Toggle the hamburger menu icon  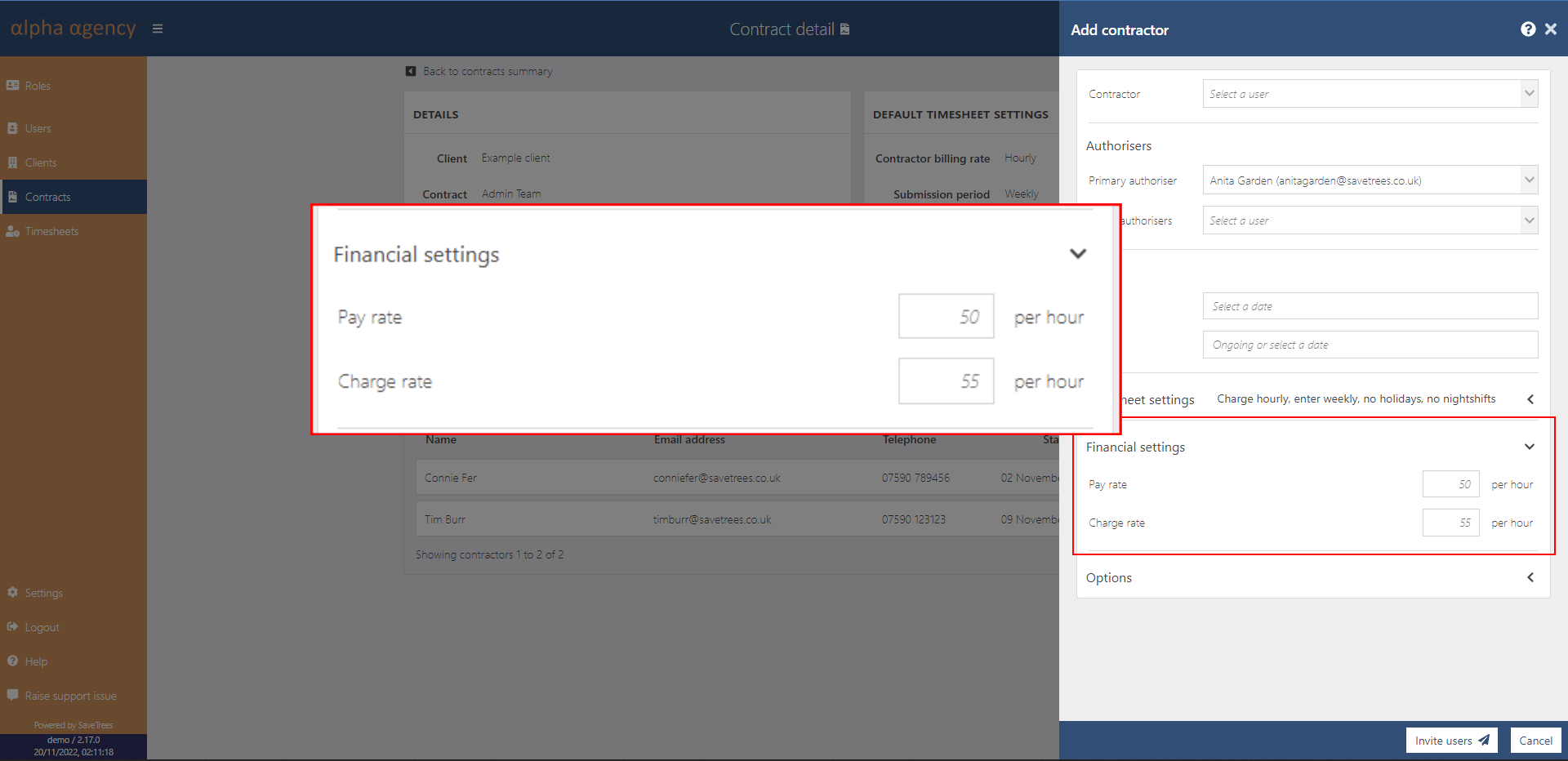pos(158,29)
